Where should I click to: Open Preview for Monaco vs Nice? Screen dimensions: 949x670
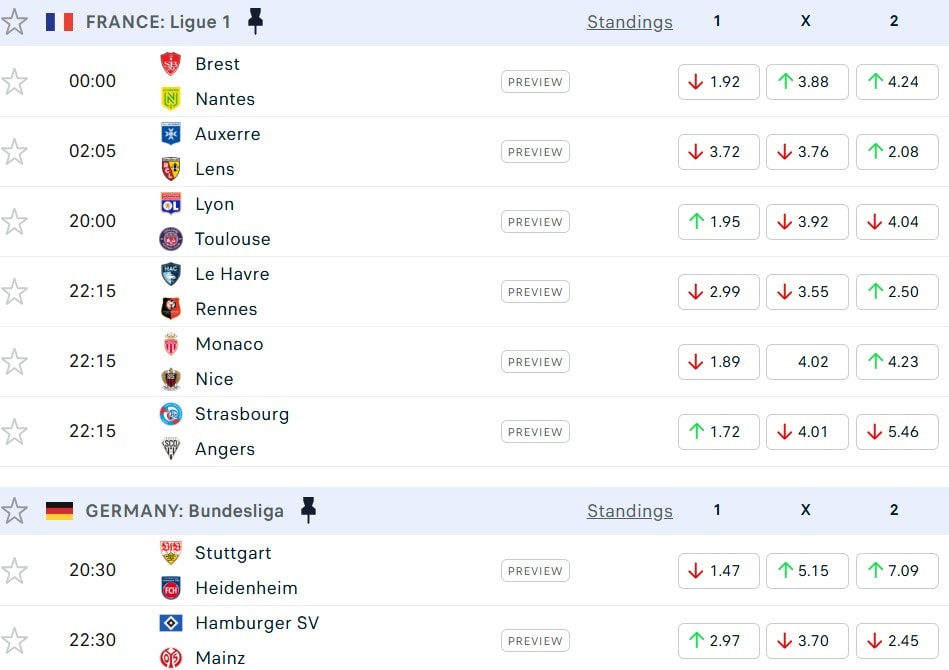(535, 362)
